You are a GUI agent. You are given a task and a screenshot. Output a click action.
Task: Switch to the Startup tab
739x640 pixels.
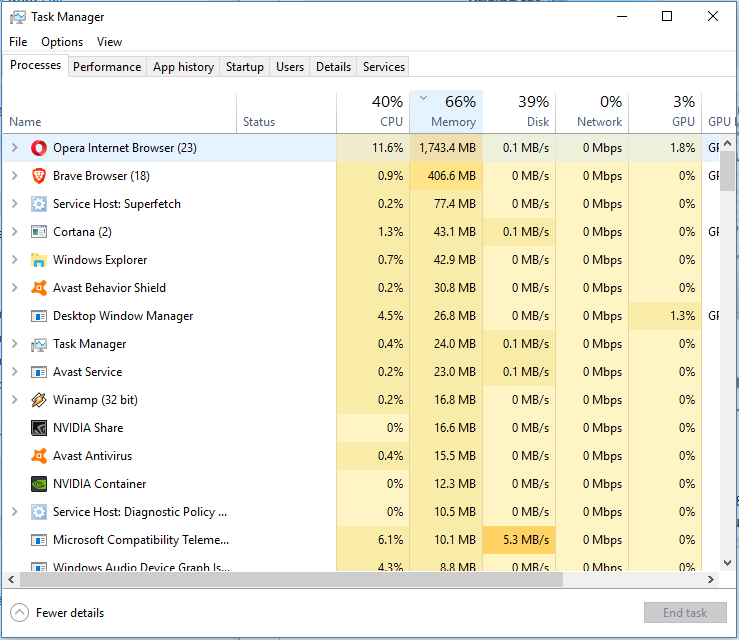[x=245, y=67]
